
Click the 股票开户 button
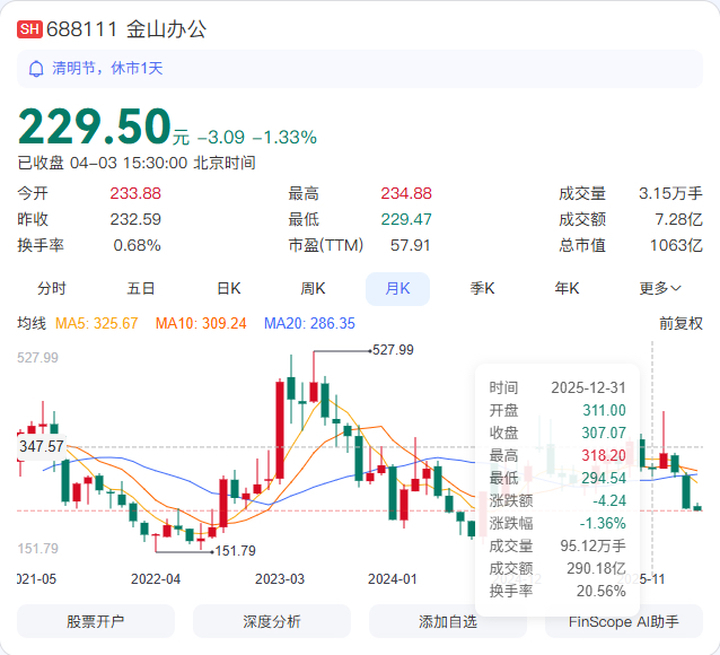[x=96, y=621]
